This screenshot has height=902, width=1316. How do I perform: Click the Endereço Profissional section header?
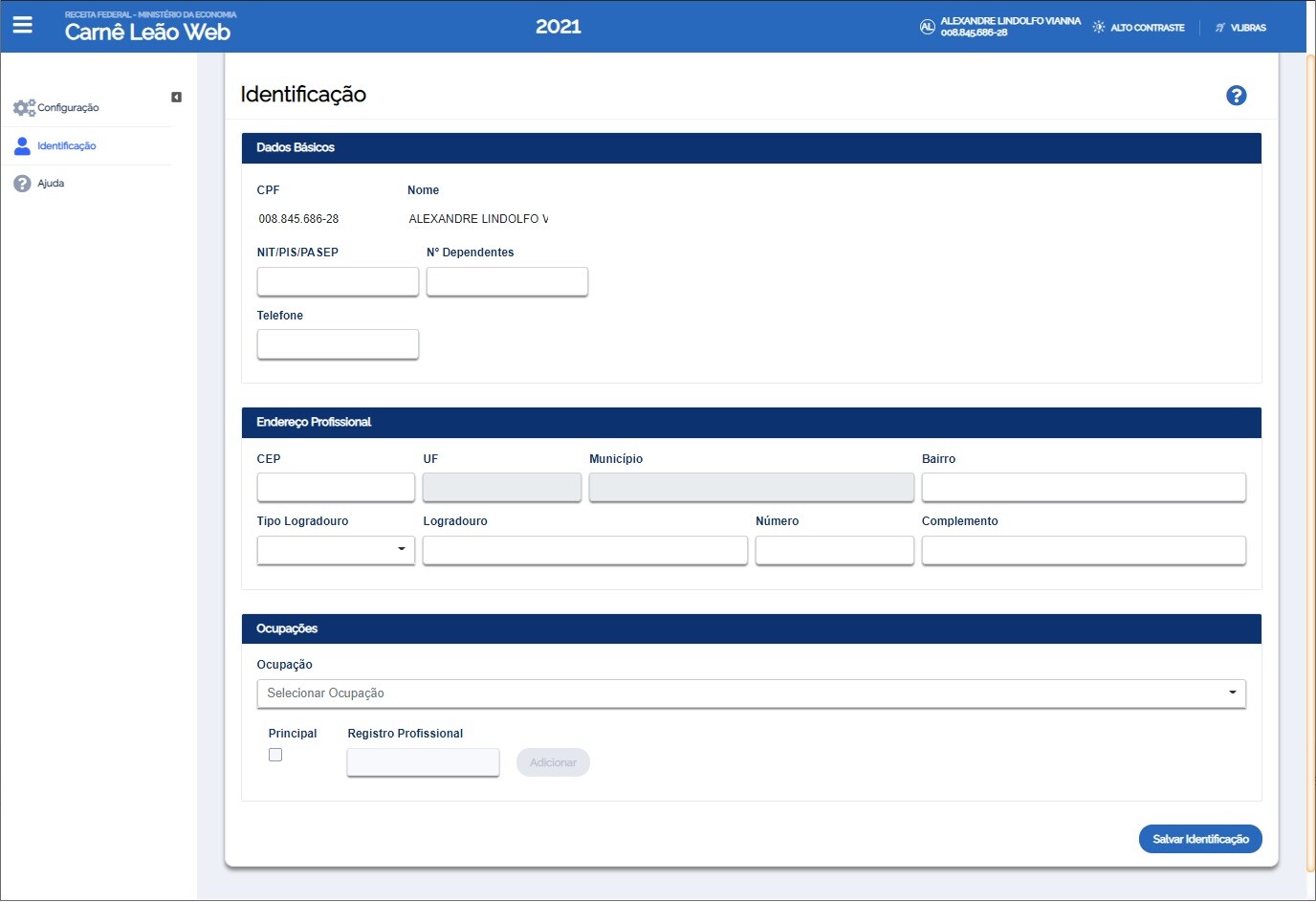click(752, 422)
